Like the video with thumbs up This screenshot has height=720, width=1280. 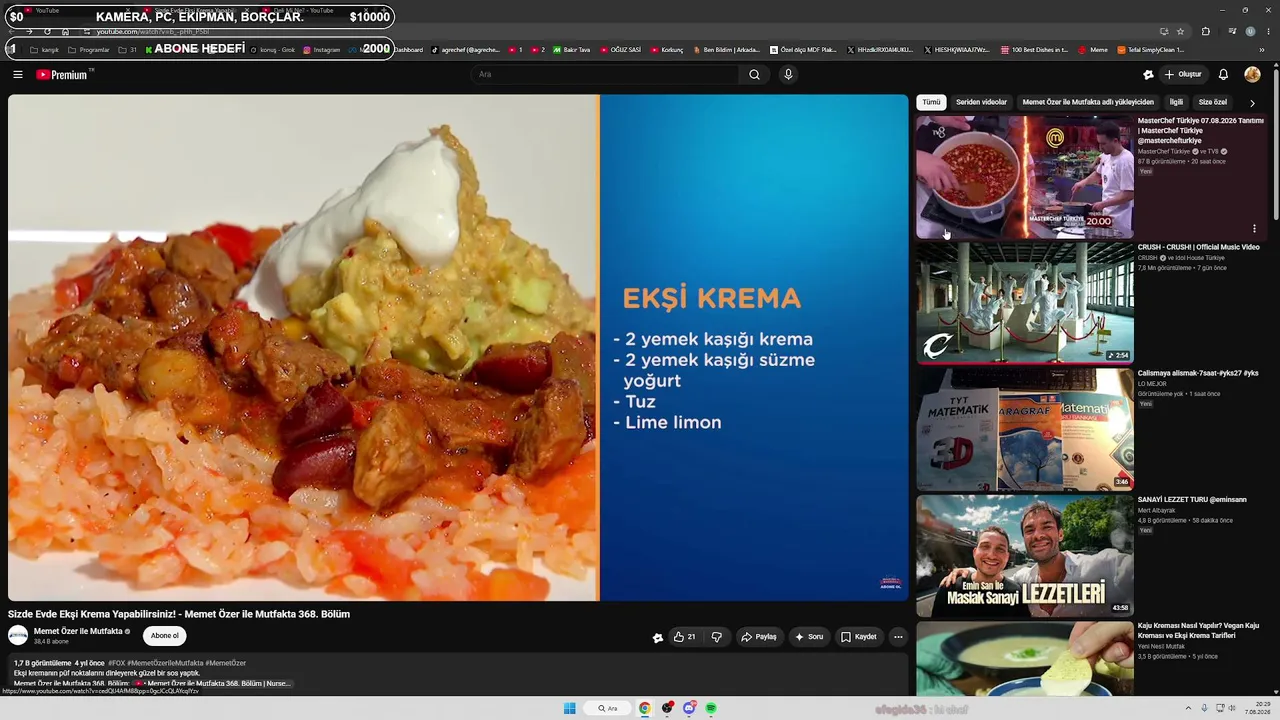[684, 637]
